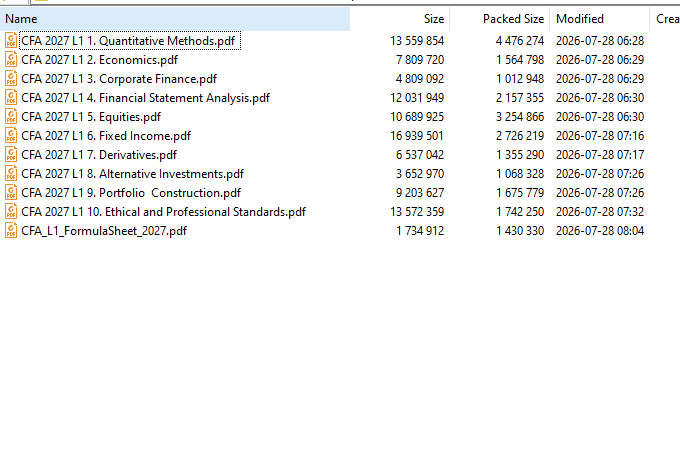
Task: Select file 'CFA 2027 L1 9. Portfolio Construction.pdf'
Action: coord(131,193)
